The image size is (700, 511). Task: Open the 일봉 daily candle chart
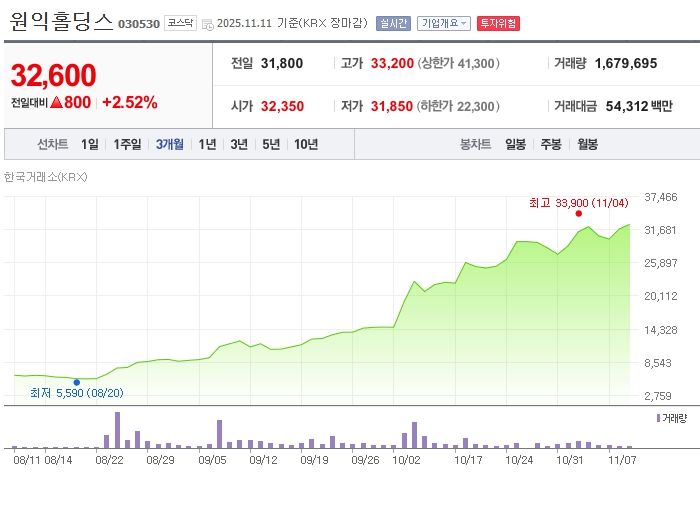click(515, 144)
